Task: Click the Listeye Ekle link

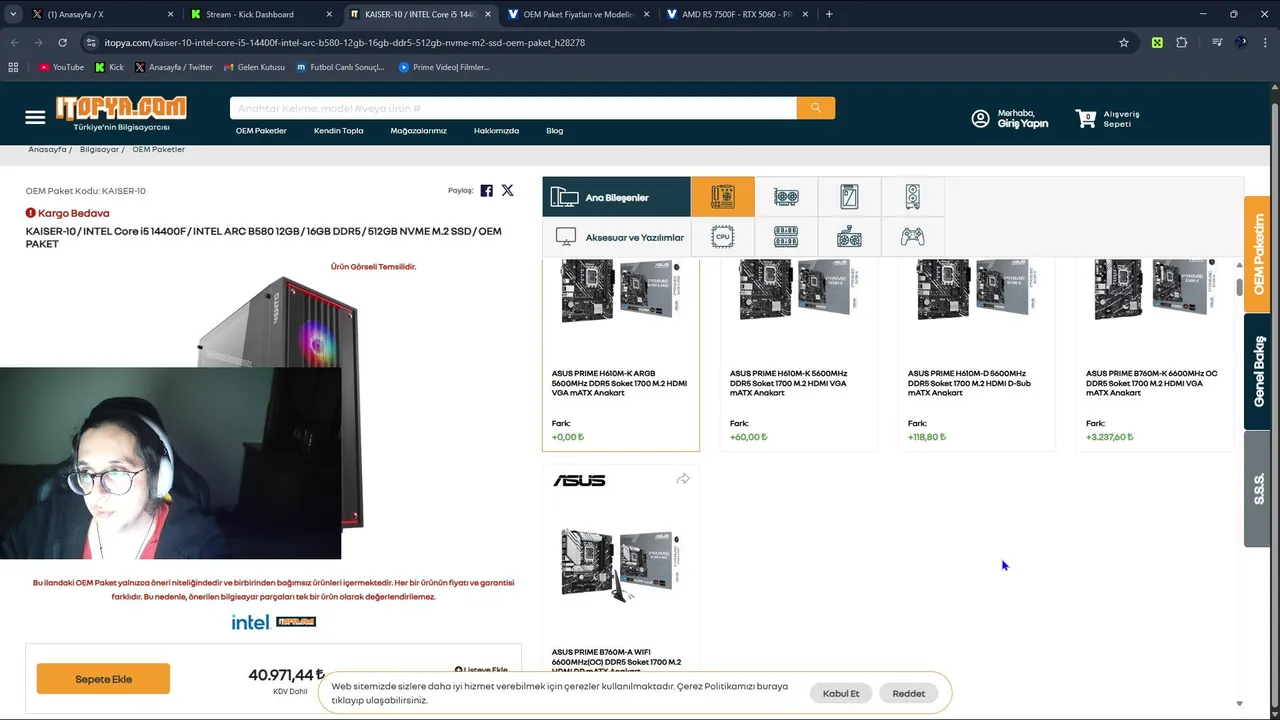Action: 481,669
